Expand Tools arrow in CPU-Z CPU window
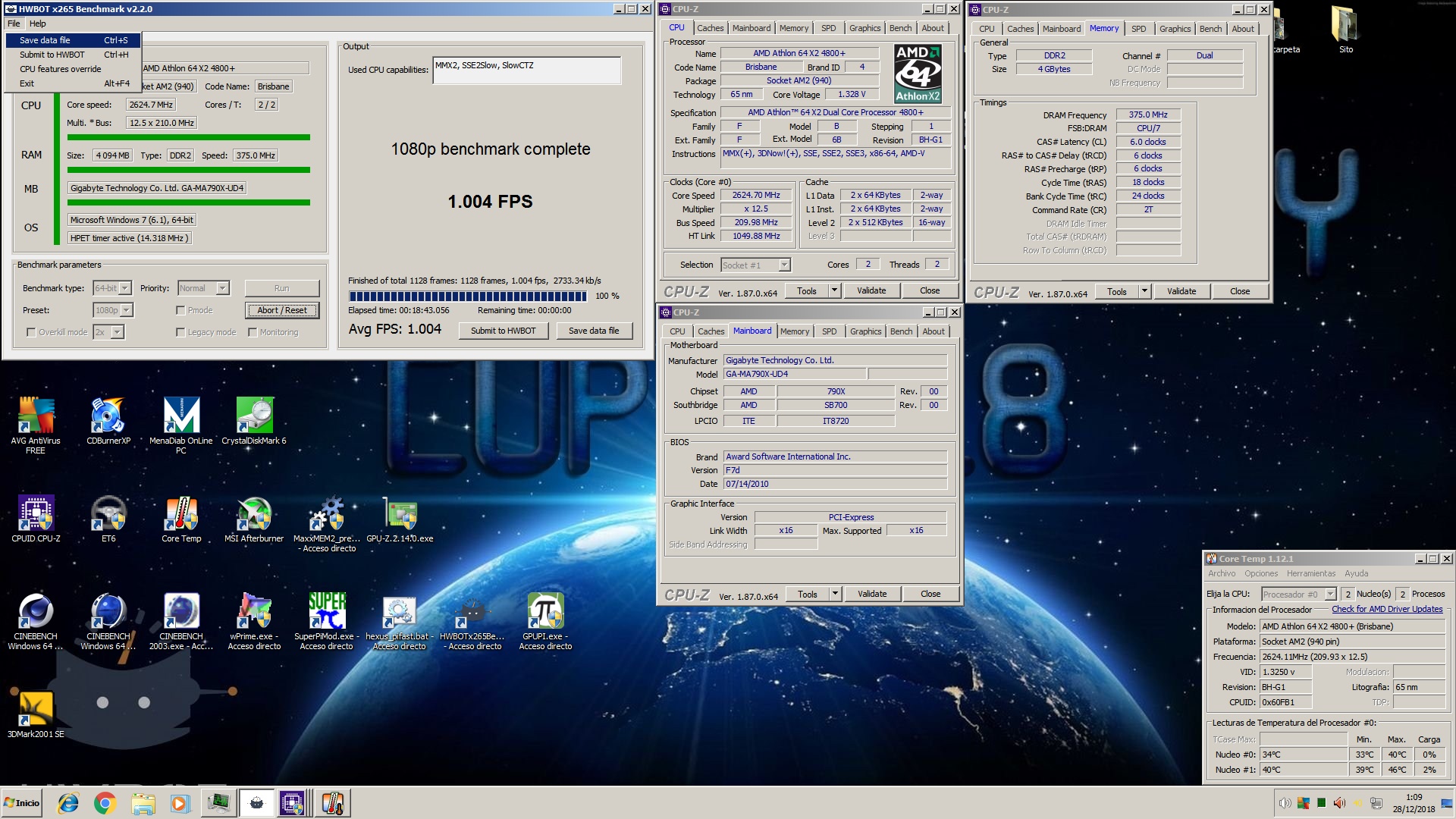 click(834, 290)
